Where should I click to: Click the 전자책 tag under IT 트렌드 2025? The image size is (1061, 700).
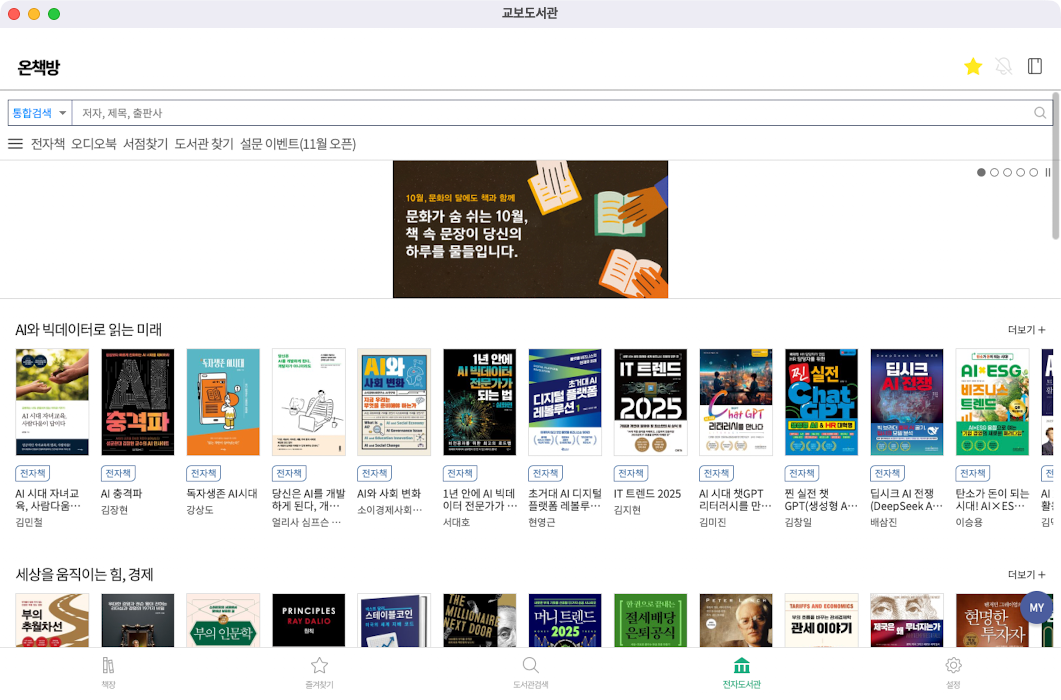631,473
